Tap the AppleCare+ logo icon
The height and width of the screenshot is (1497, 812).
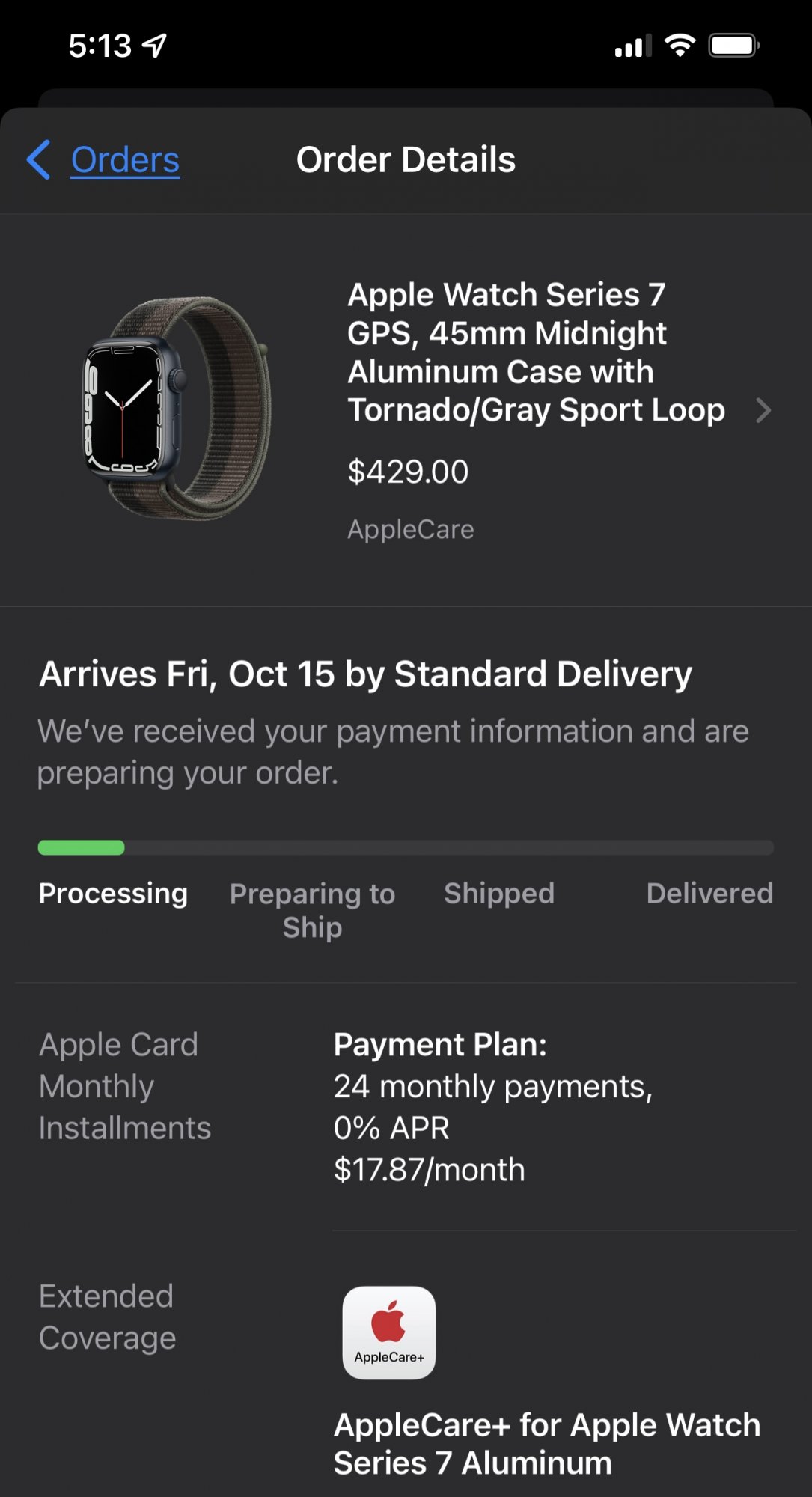[389, 1333]
